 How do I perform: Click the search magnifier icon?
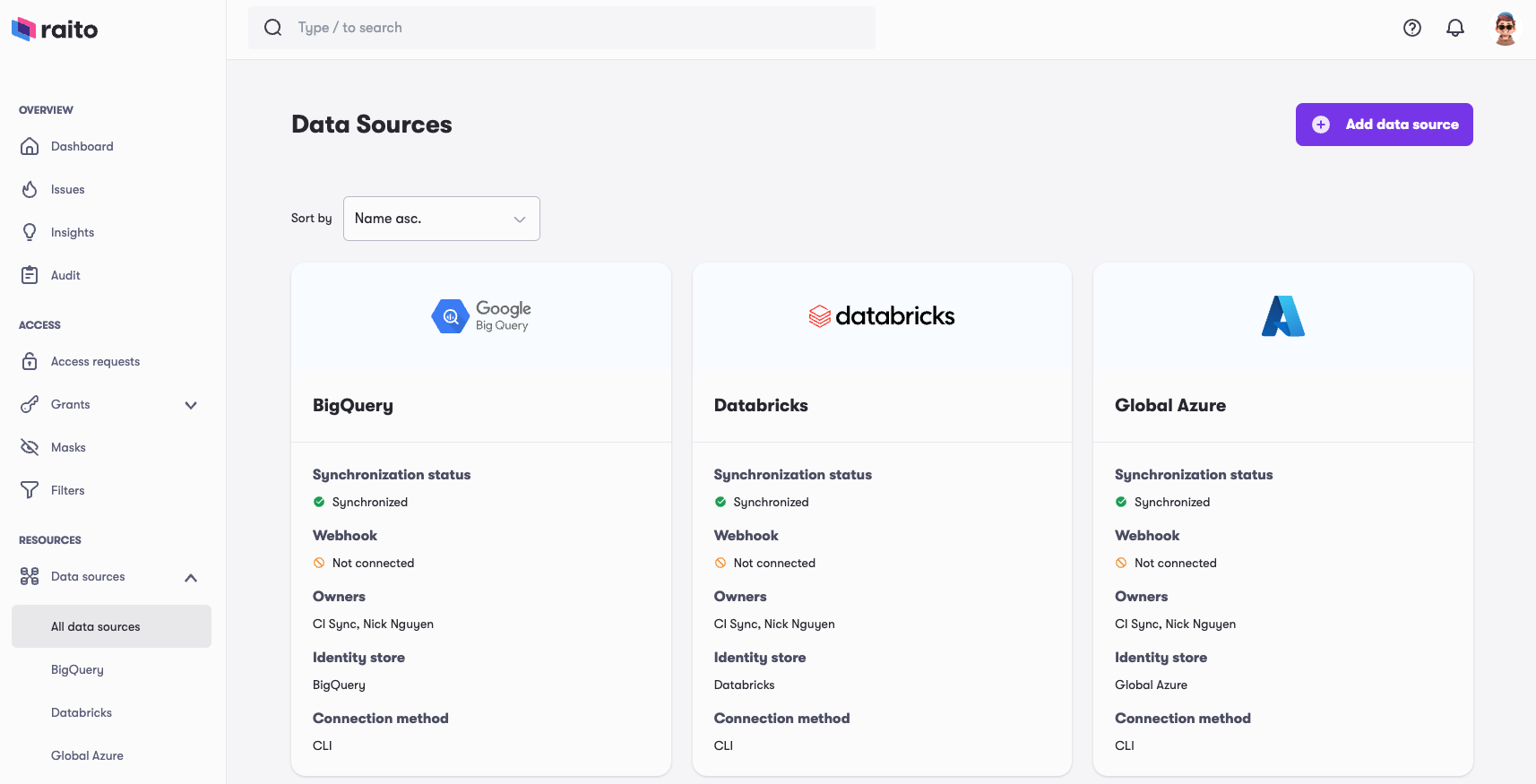click(273, 28)
